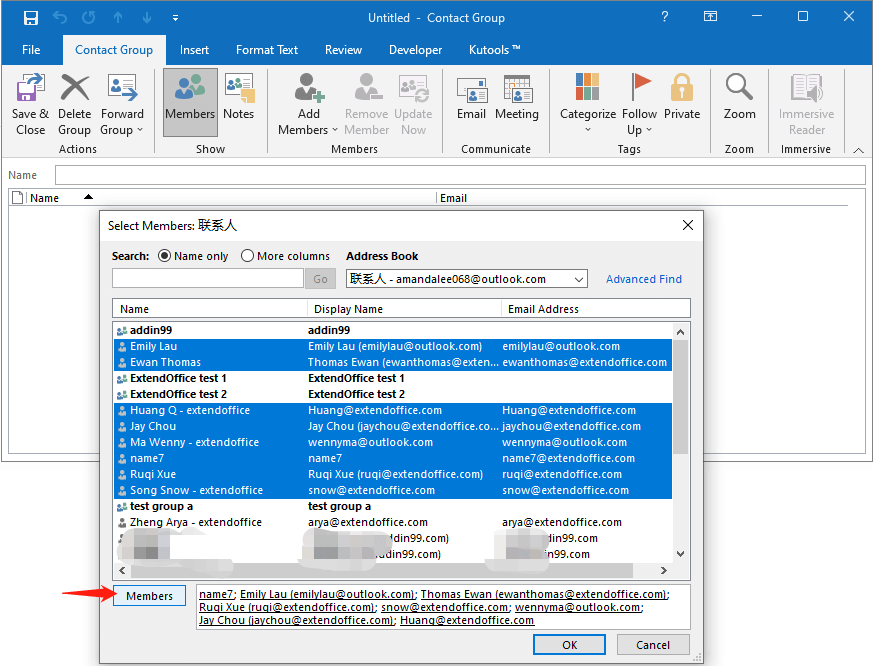The height and width of the screenshot is (666, 873).
Task: Select Ewan Thomas contact row
Action: [393, 363]
